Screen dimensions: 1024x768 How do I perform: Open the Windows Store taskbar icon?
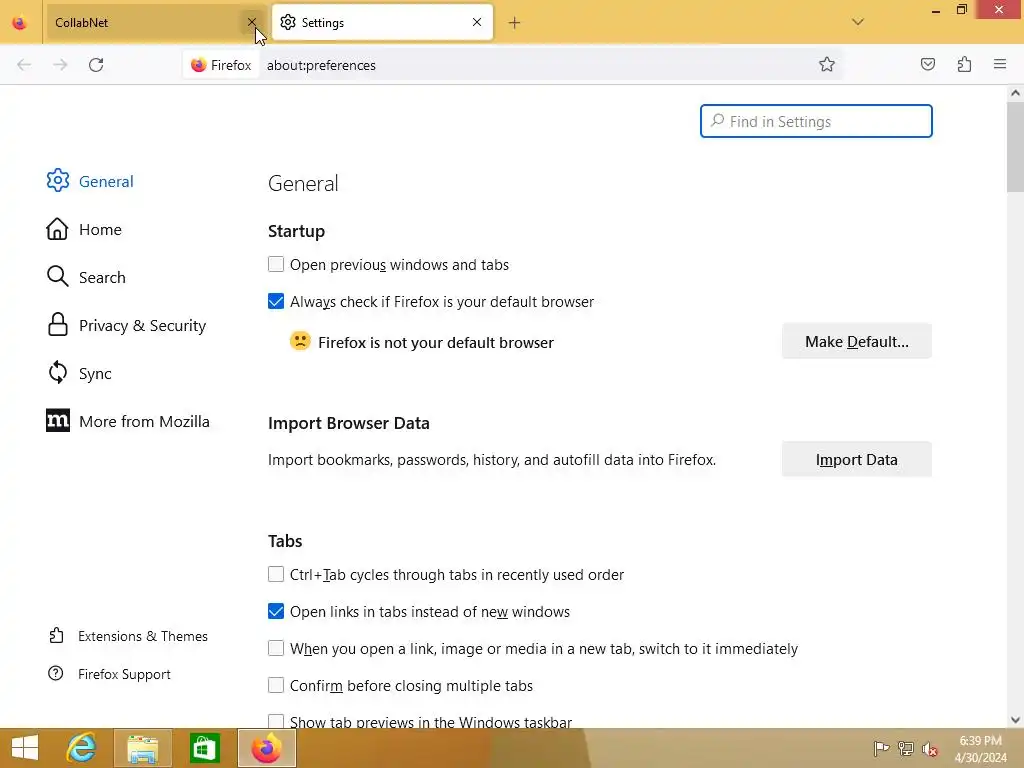pyautogui.click(x=204, y=748)
